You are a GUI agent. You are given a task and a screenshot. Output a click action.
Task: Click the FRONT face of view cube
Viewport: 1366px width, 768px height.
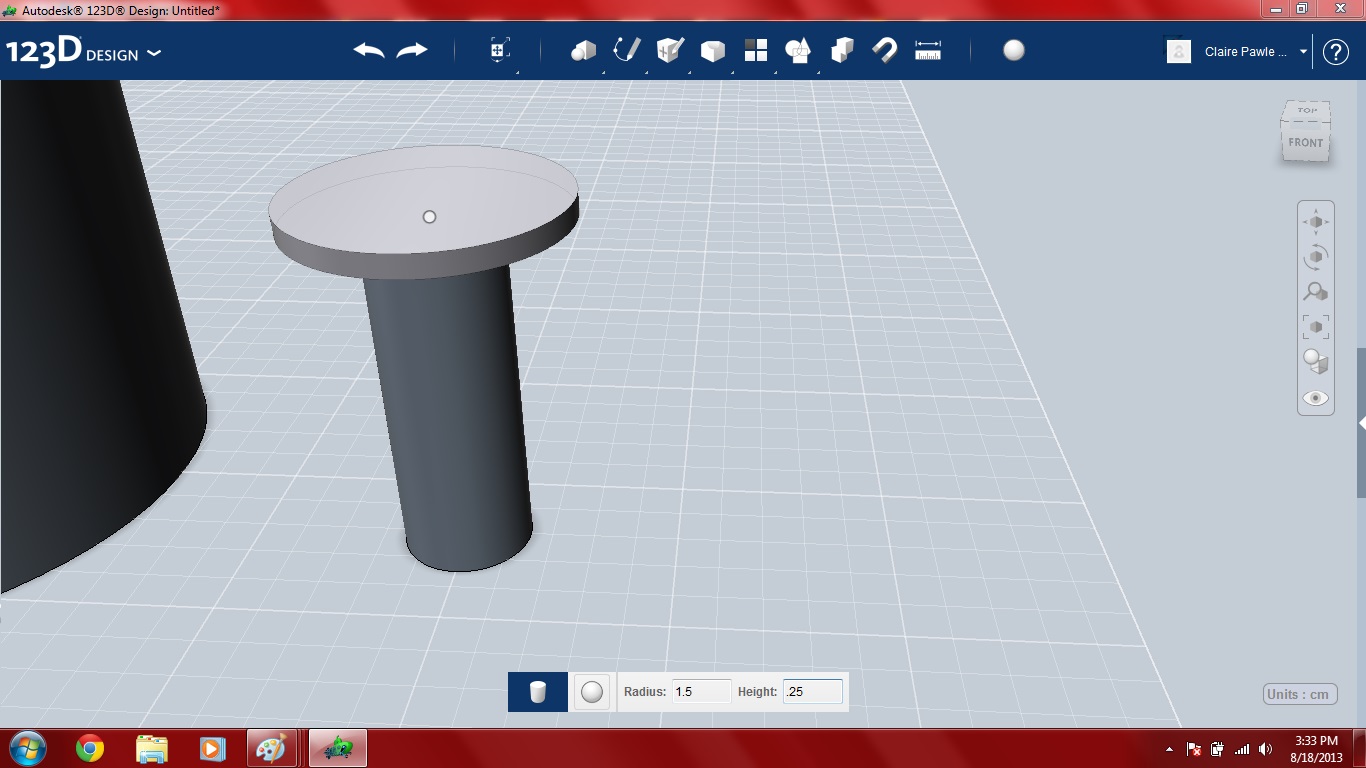coord(1305,143)
